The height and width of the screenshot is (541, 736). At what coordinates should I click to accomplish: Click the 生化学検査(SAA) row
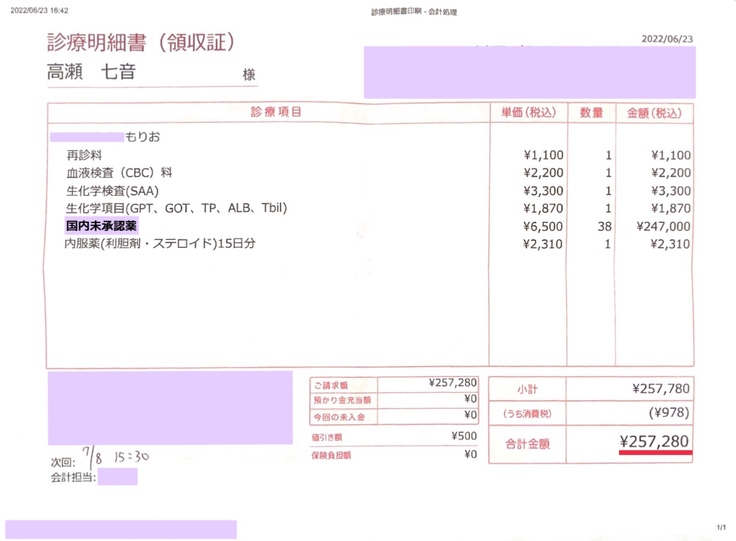coord(112,190)
